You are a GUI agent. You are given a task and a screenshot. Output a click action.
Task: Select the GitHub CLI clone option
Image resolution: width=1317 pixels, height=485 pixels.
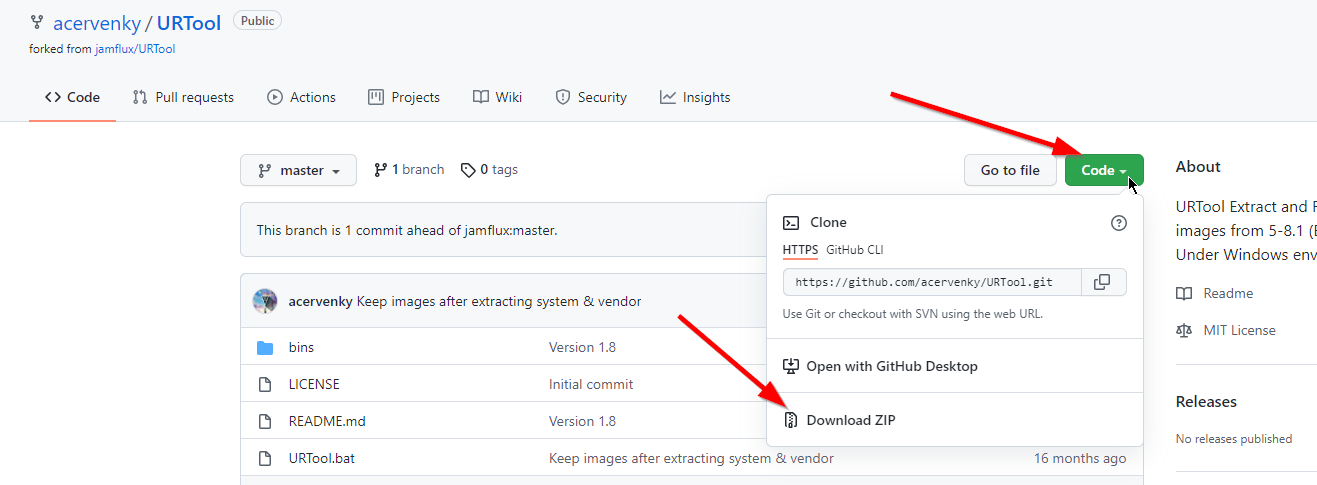tap(854, 250)
